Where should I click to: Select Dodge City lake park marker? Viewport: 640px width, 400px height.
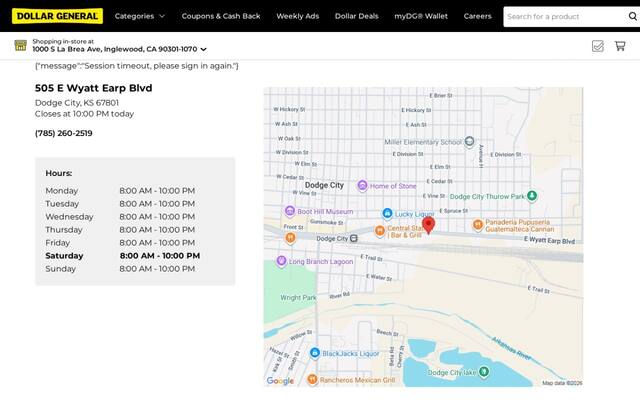[484, 371]
